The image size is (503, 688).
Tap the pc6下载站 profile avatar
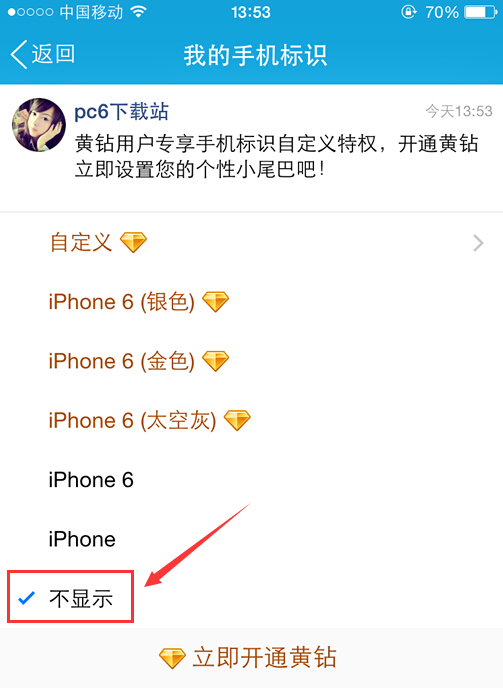(x=39, y=125)
